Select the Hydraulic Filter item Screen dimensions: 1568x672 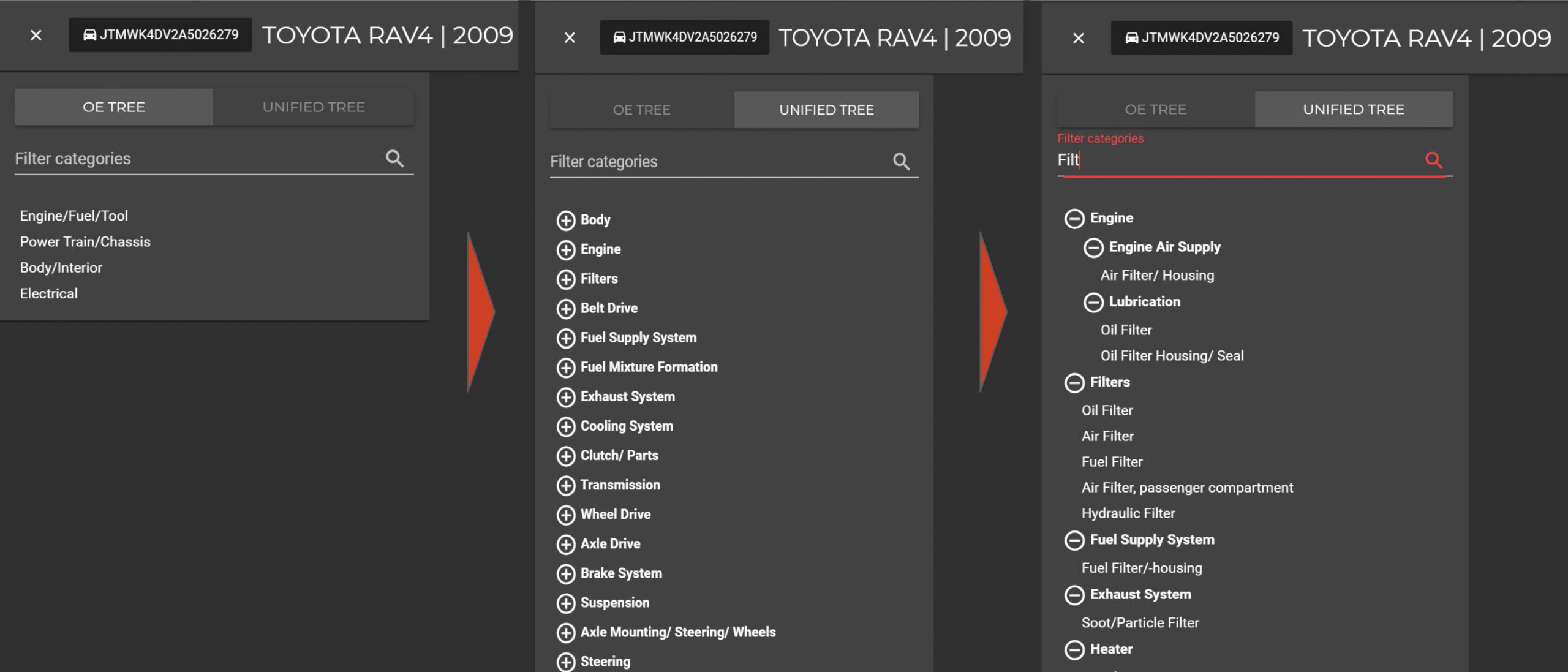coord(1128,513)
